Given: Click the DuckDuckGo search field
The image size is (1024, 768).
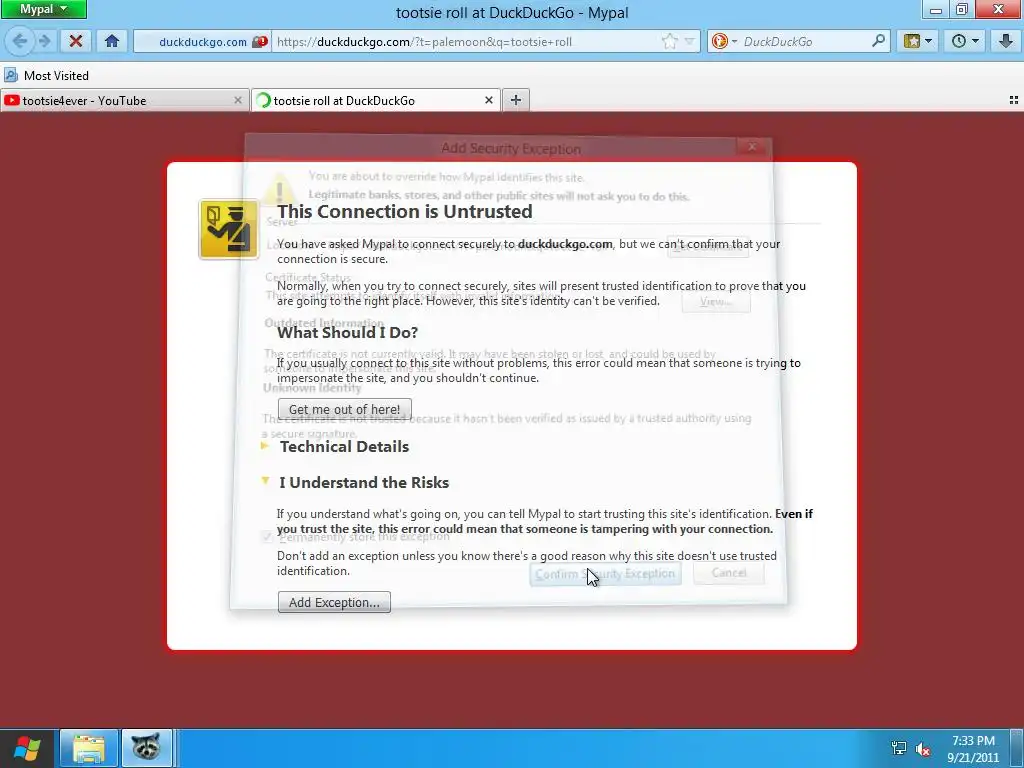Looking at the screenshot, I should 805,42.
